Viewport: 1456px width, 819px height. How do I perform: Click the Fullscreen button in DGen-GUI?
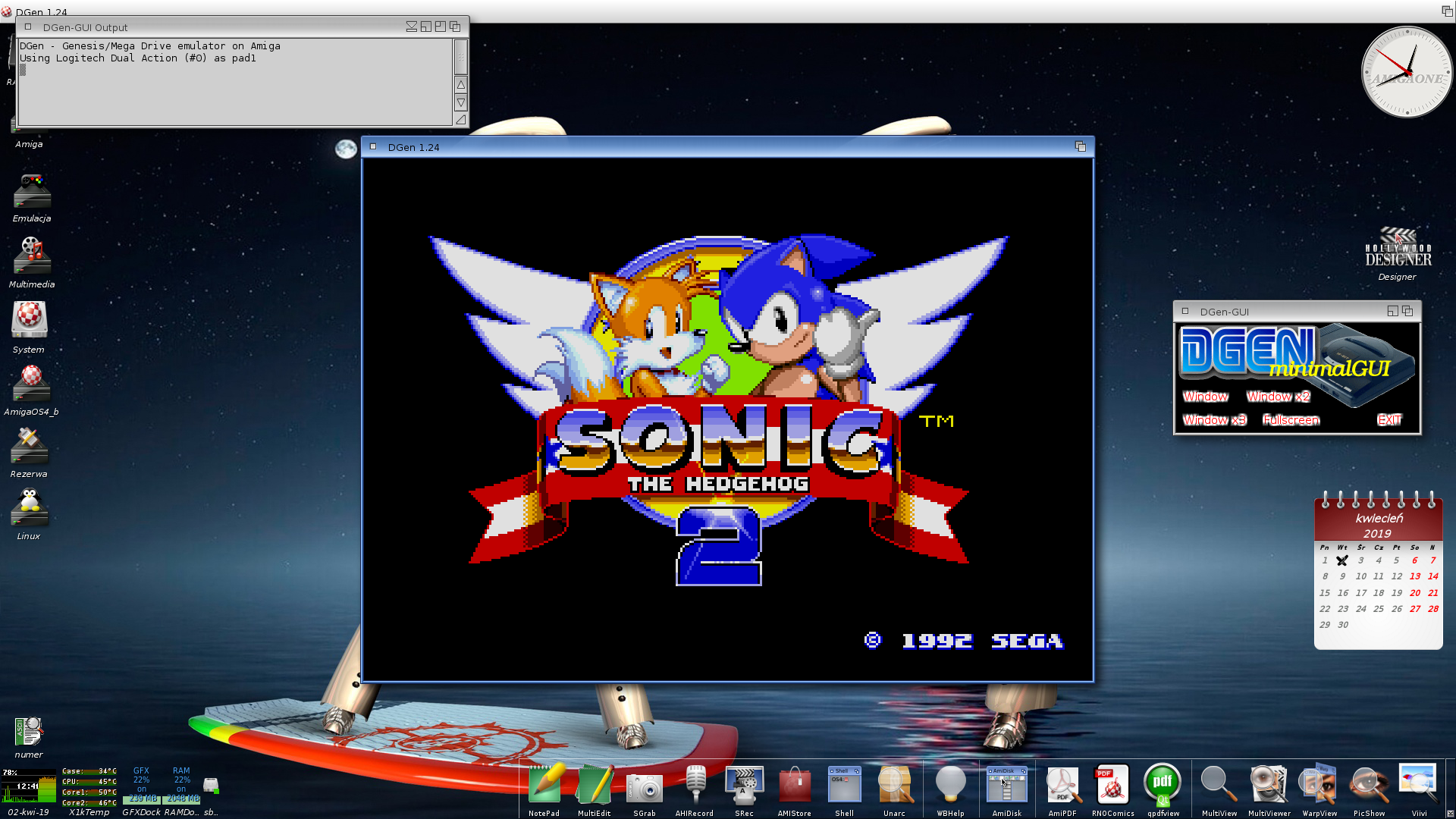pyautogui.click(x=1291, y=420)
